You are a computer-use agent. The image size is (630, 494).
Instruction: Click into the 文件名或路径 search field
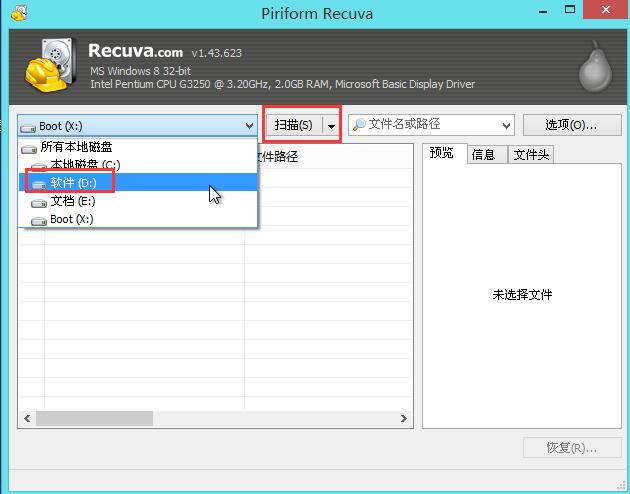point(430,125)
